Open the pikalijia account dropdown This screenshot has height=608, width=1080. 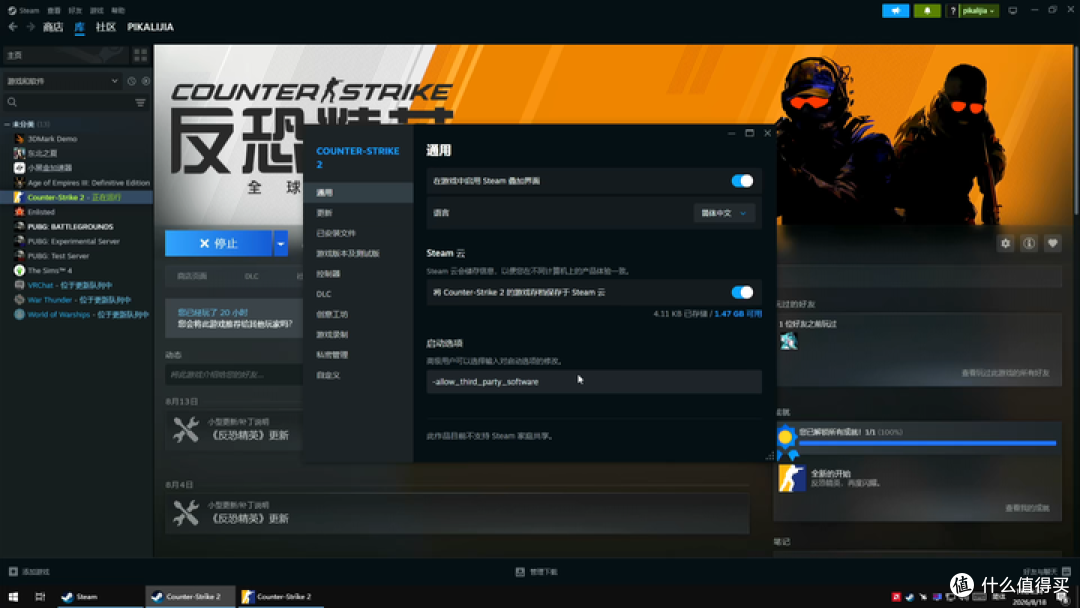978,10
